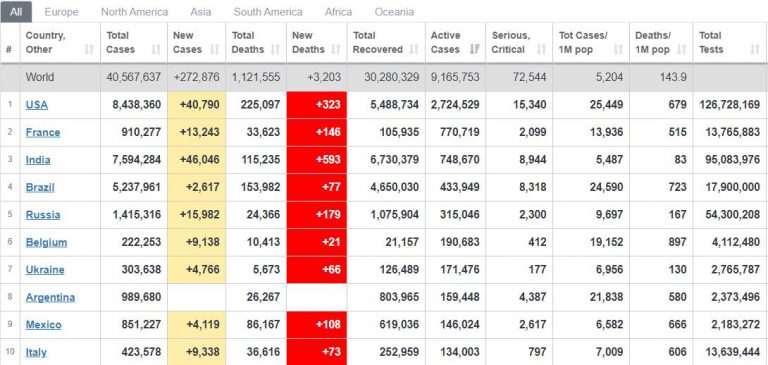This screenshot has height=365, width=768.
Task: Click Tot Cases/1M pop sort icon
Action: coord(618,49)
